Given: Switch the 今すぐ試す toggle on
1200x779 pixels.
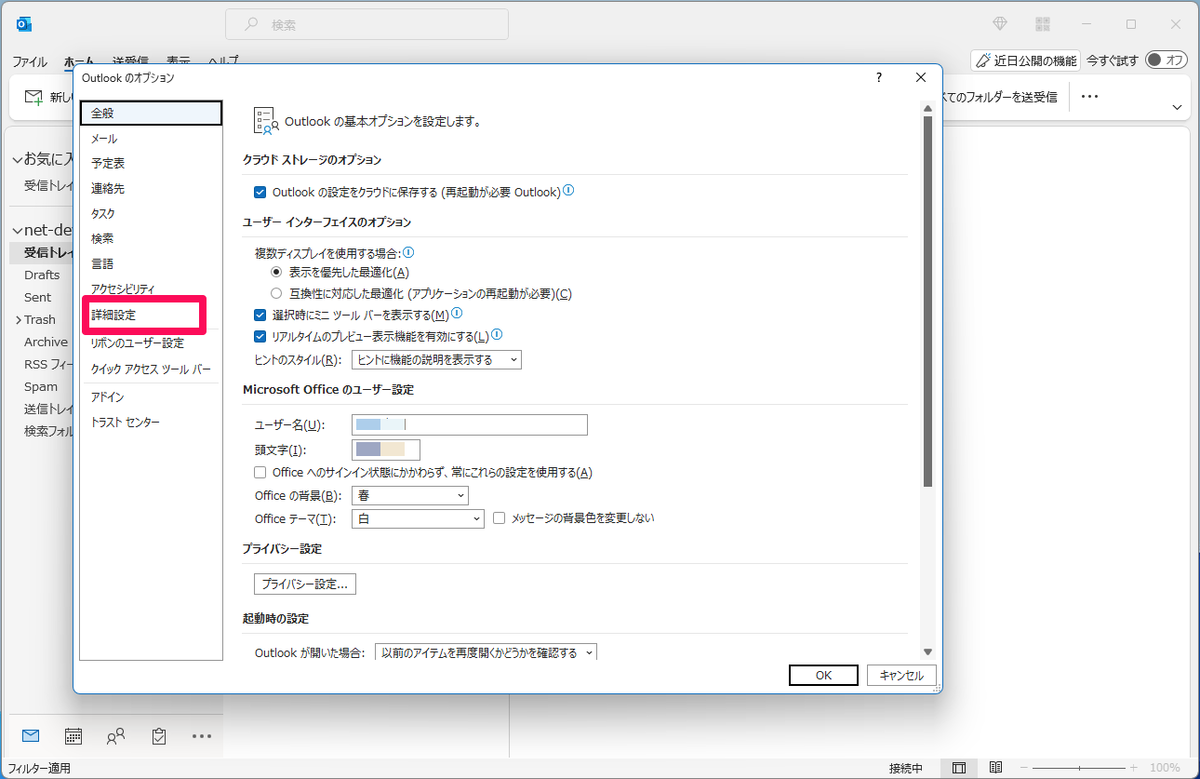Looking at the screenshot, I should 1166,60.
